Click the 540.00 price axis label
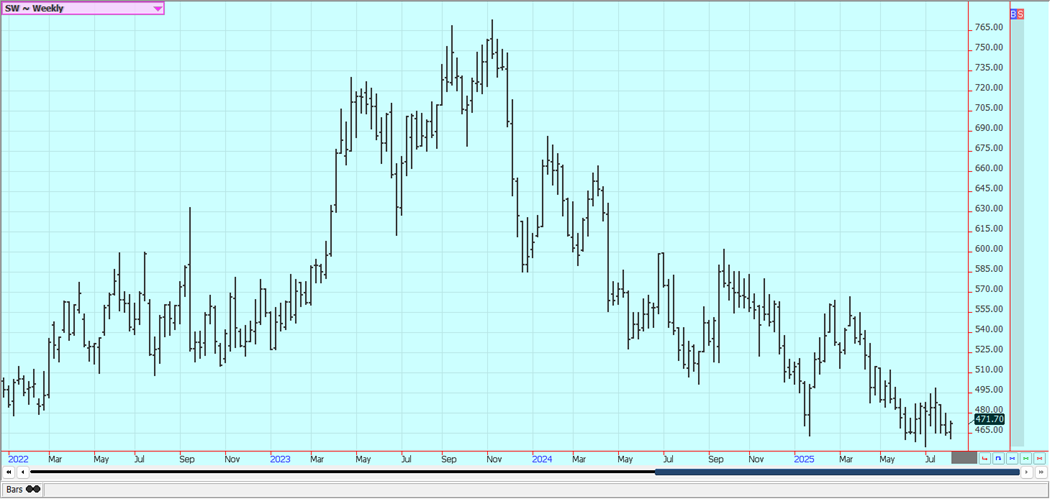Screen dimensions: 1050x499 (x=989, y=329)
